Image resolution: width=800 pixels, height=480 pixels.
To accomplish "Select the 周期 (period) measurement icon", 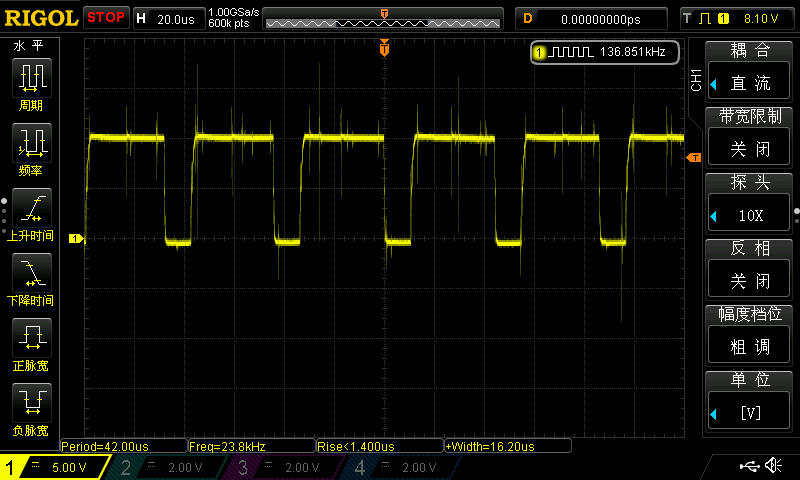I will (32, 78).
